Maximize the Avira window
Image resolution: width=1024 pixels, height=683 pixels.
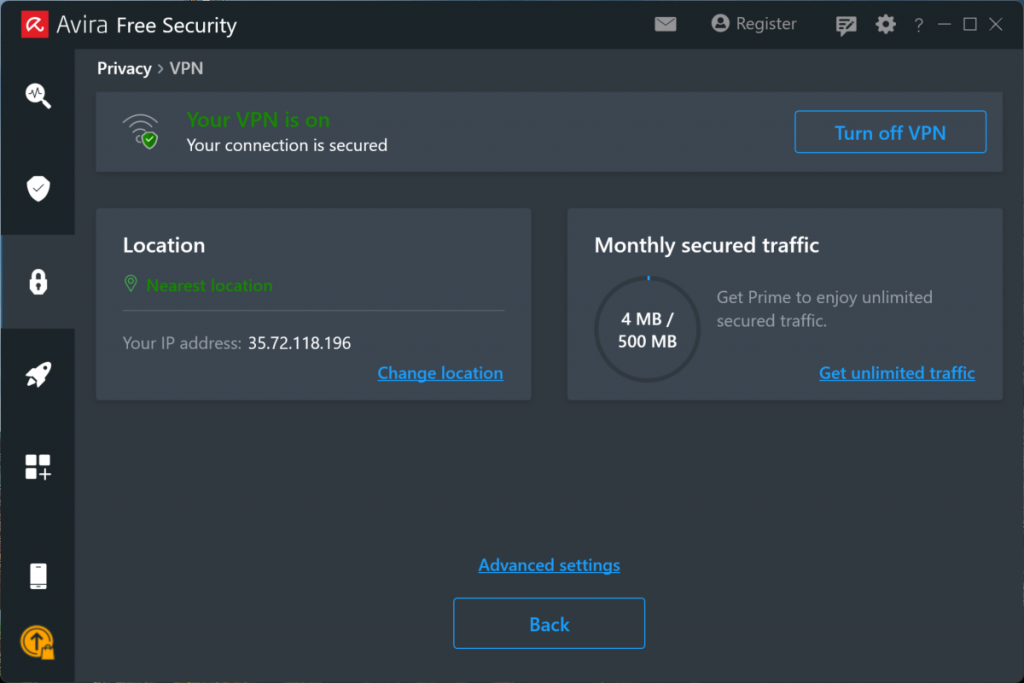(x=970, y=25)
